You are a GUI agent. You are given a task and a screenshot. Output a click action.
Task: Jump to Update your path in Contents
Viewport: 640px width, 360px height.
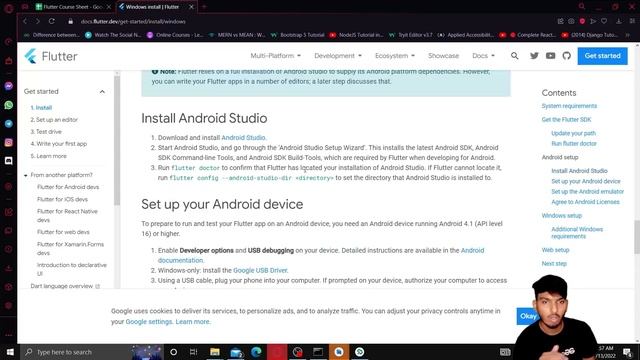click(x=573, y=133)
